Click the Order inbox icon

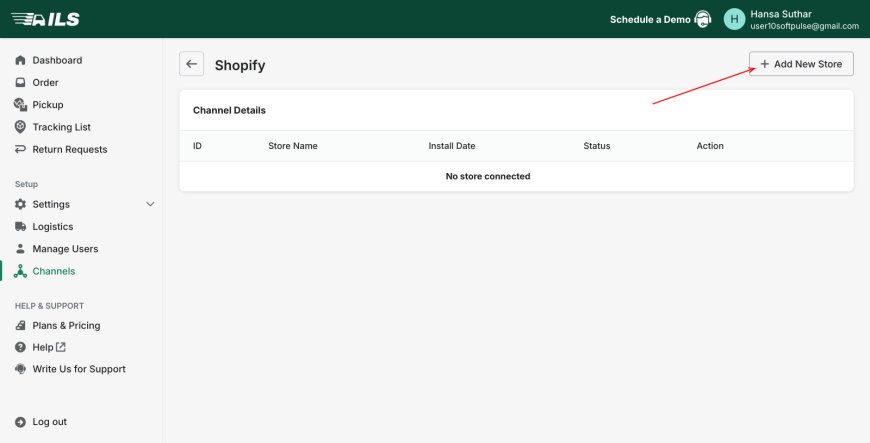tap(21, 82)
